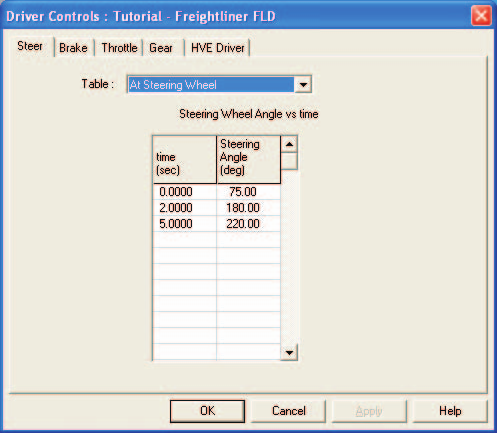Image resolution: width=497 pixels, height=433 pixels.
Task: Select the 180.00 steering angle cell
Action: pos(249,208)
